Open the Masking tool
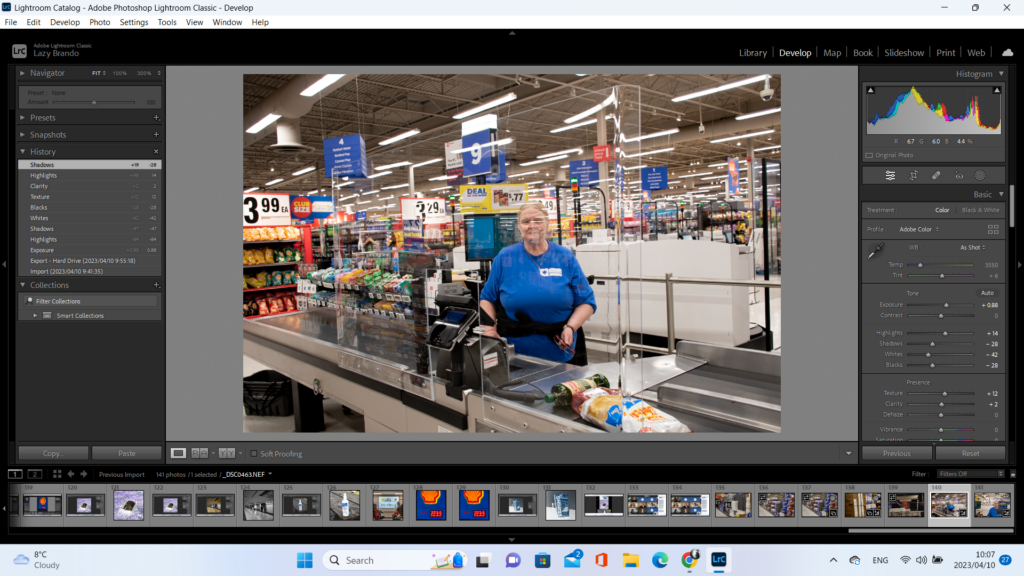Image resolution: width=1024 pixels, height=576 pixels. [x=980, y=175]
